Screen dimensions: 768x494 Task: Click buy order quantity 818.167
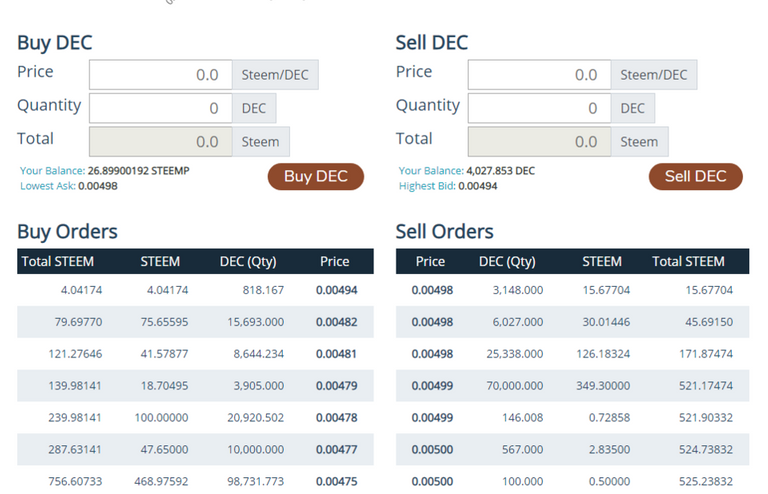[263, 290]
